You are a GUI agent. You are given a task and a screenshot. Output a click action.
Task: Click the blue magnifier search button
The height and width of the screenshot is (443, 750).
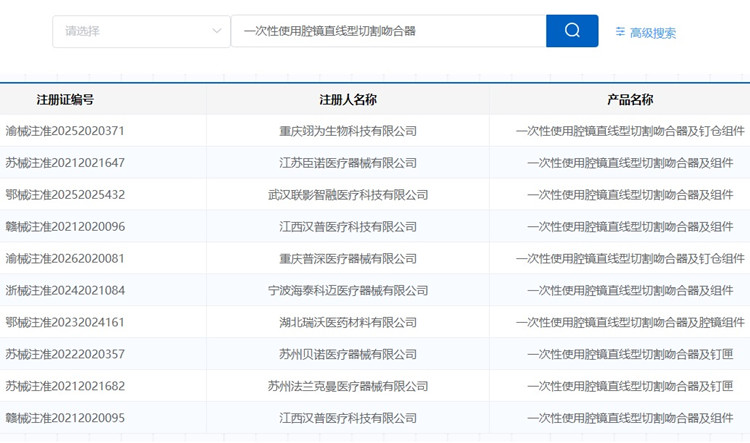pos(572,31)
